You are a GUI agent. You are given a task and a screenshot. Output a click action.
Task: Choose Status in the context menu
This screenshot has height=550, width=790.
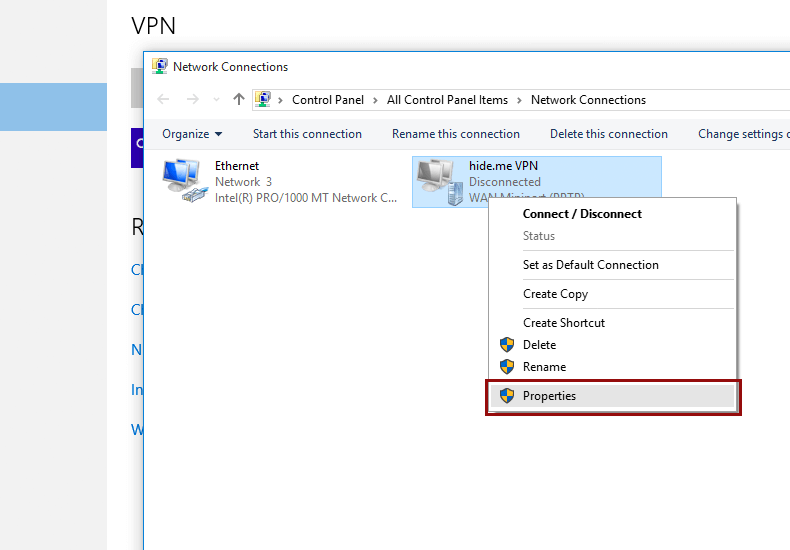539,236
